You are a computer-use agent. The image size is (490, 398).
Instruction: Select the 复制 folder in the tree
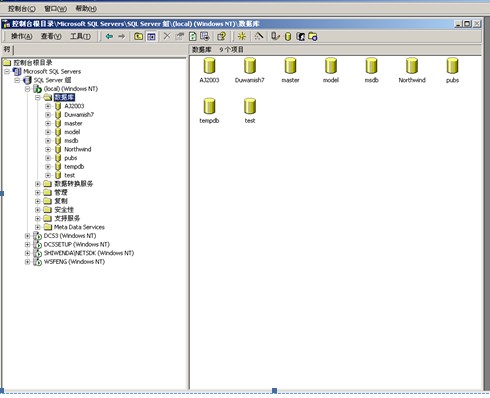click(61, 201)
